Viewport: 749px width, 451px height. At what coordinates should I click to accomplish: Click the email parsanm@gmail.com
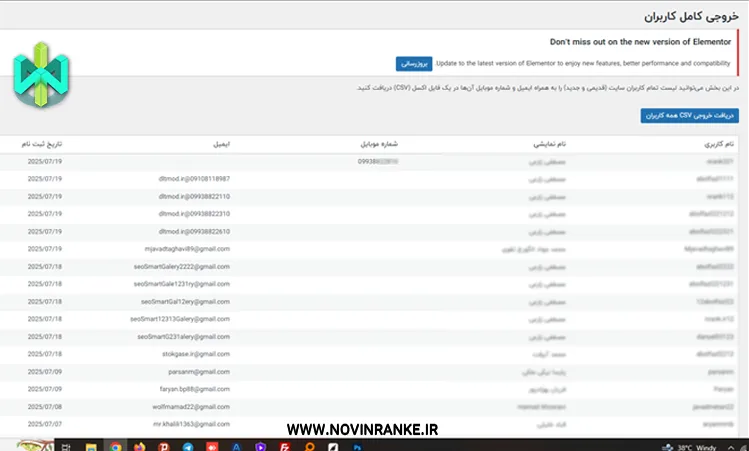[x=199, y=372]
